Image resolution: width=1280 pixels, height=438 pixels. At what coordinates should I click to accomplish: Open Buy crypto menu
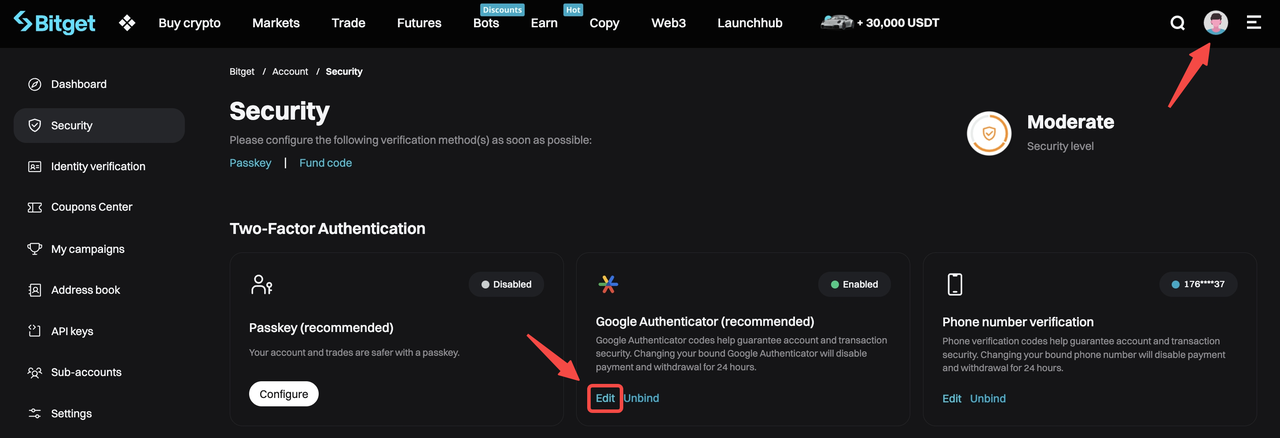coord(190,23)
